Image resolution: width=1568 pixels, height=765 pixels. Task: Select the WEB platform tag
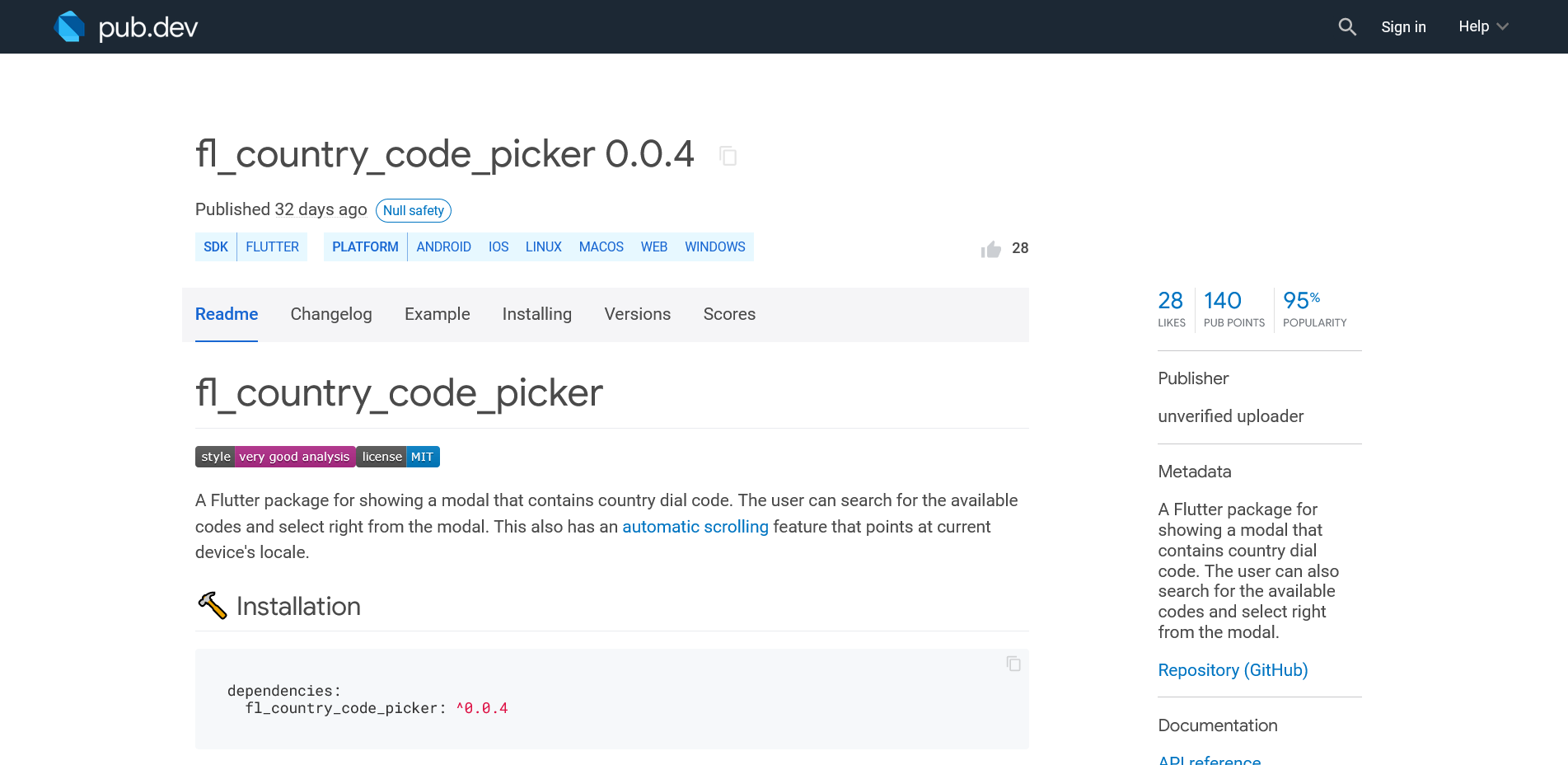point(654,246)
